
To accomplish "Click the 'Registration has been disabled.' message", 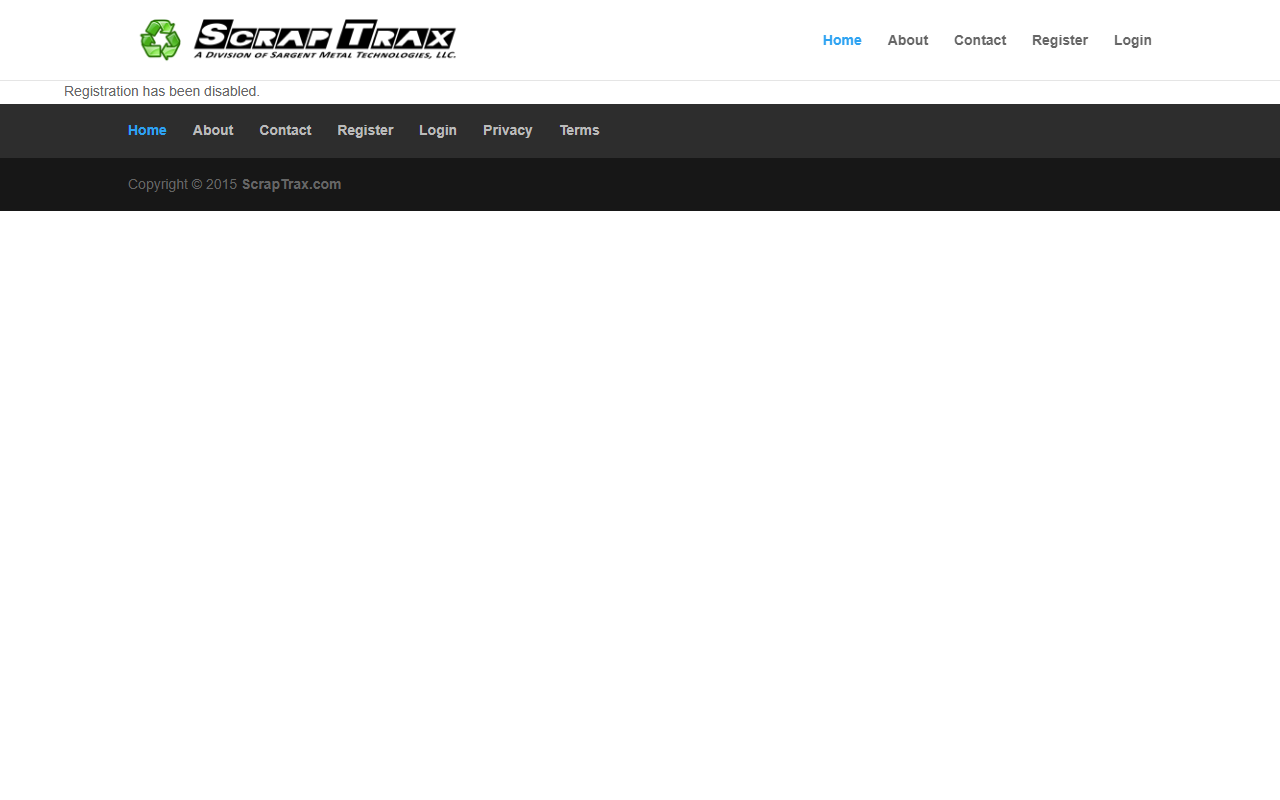I will 162,91.
